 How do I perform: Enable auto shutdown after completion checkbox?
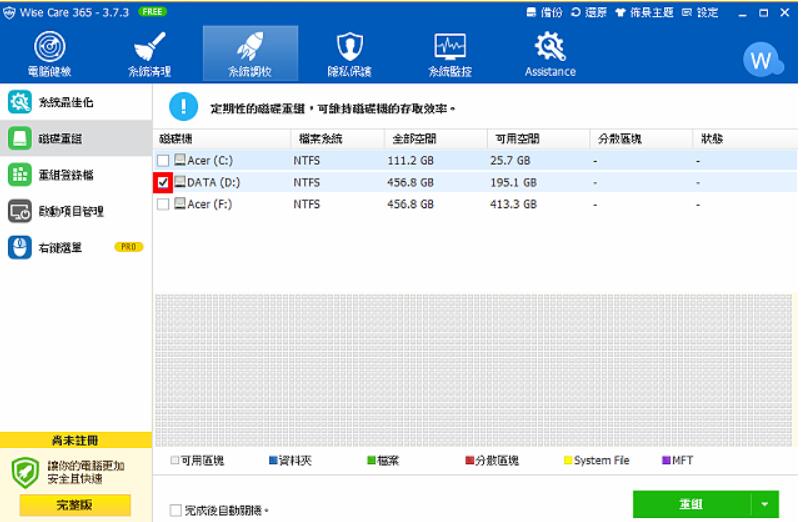pos(176,510)
